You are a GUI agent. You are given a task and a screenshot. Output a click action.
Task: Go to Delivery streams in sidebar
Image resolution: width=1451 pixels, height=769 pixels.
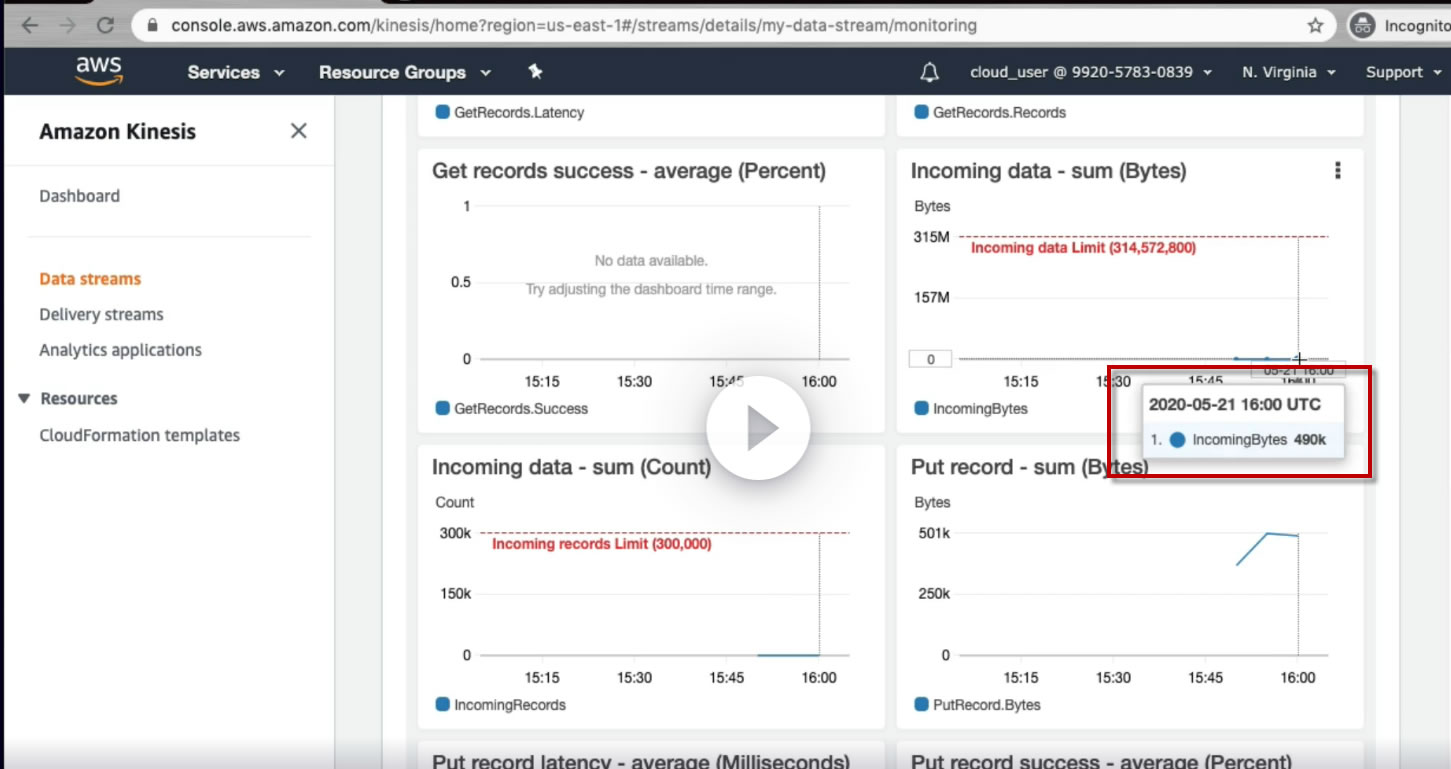(x=101, y=314)
